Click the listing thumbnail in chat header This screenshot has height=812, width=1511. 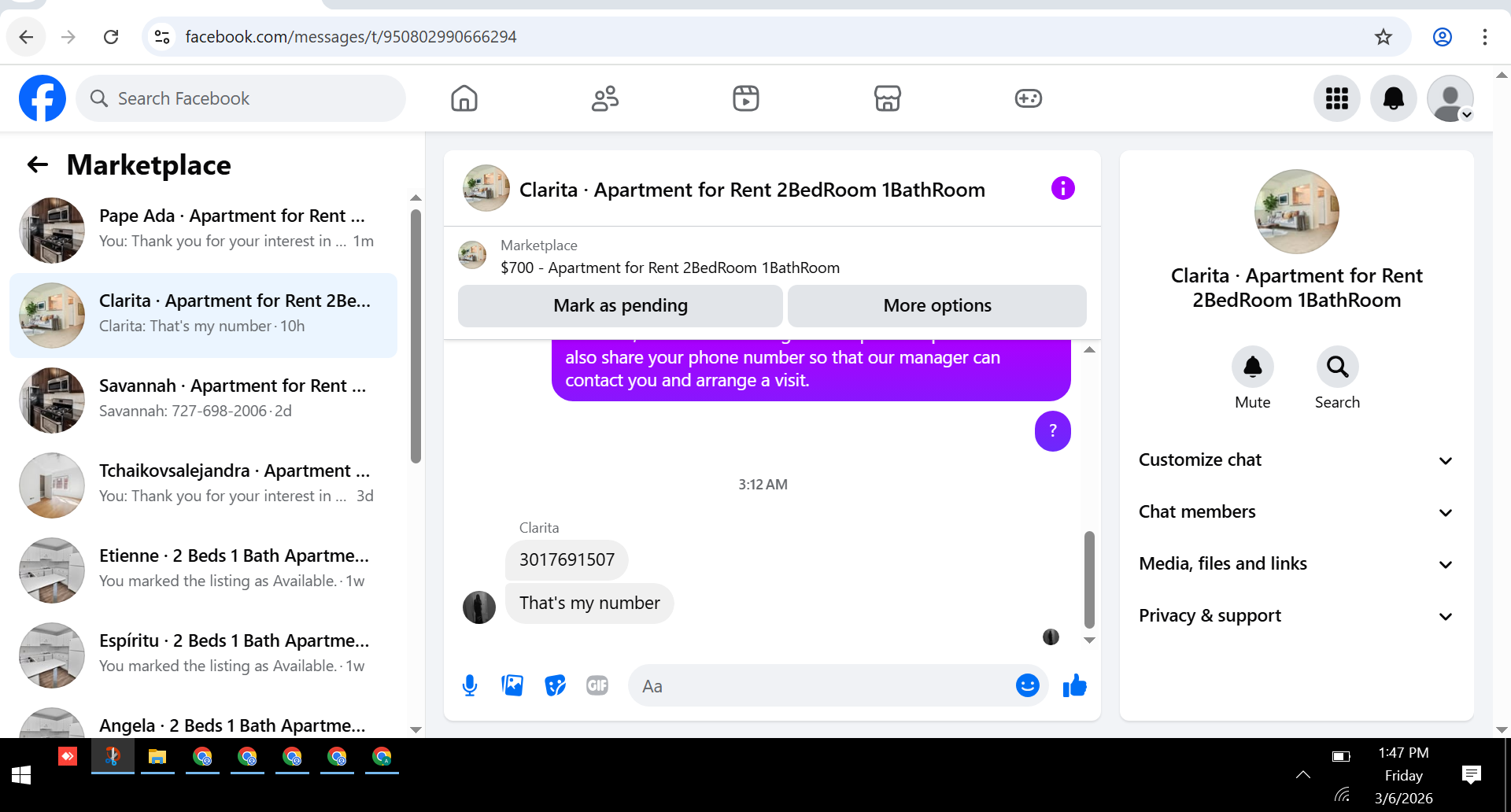point(486,188)
